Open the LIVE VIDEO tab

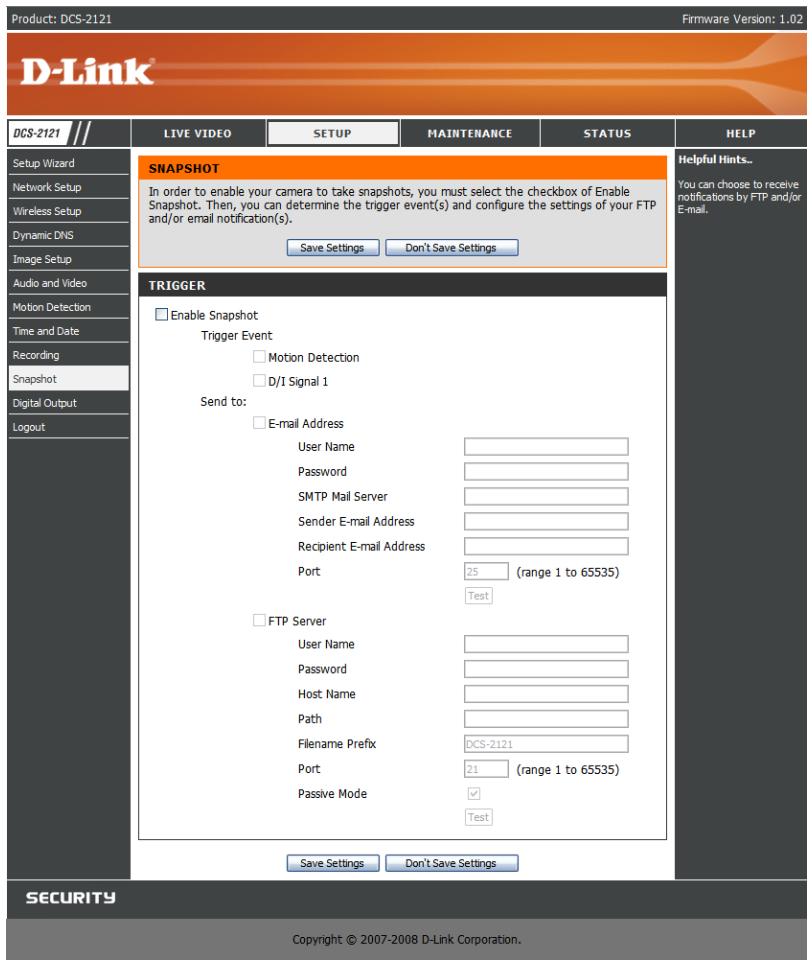click(x=198, y=133)
